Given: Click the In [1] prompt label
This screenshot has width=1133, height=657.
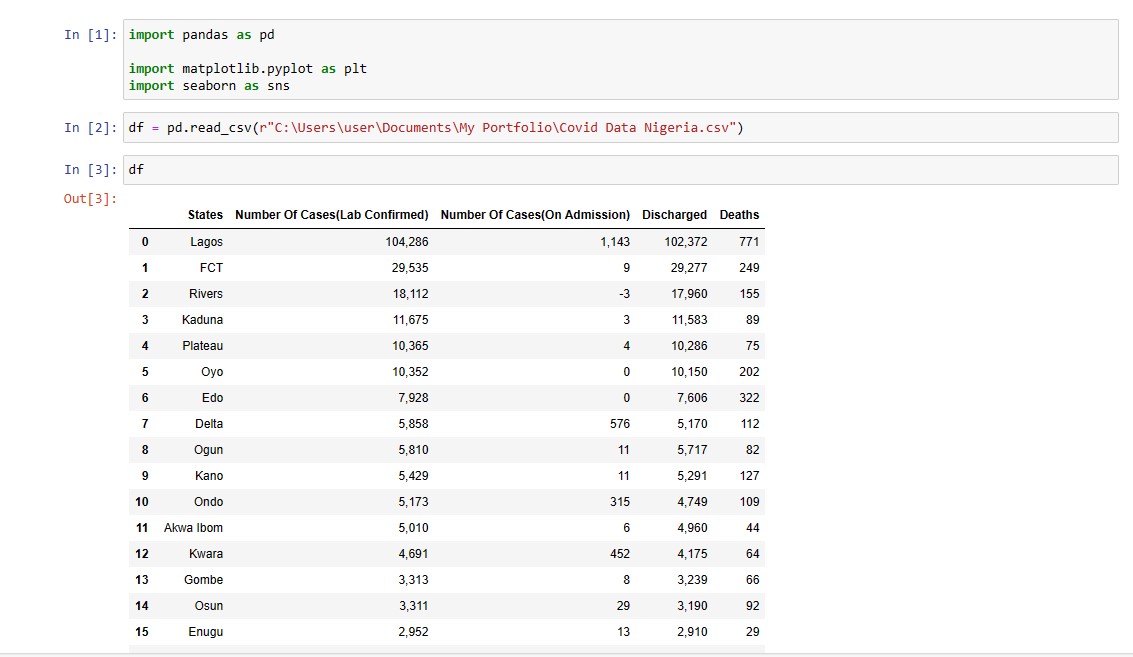Looking at the screenshot, I should (x=90, y=35).
